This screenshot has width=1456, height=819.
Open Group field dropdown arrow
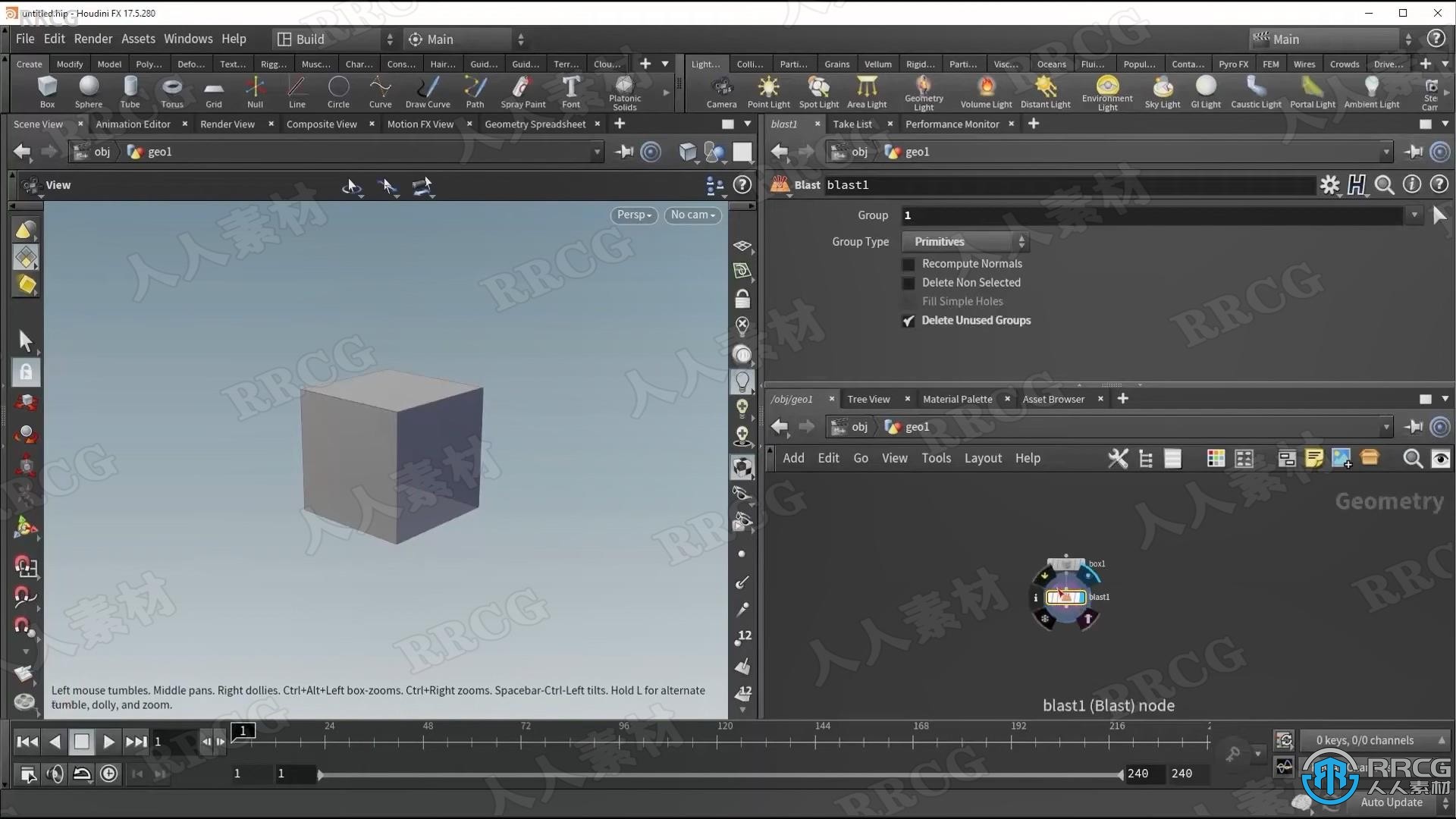1414,215
